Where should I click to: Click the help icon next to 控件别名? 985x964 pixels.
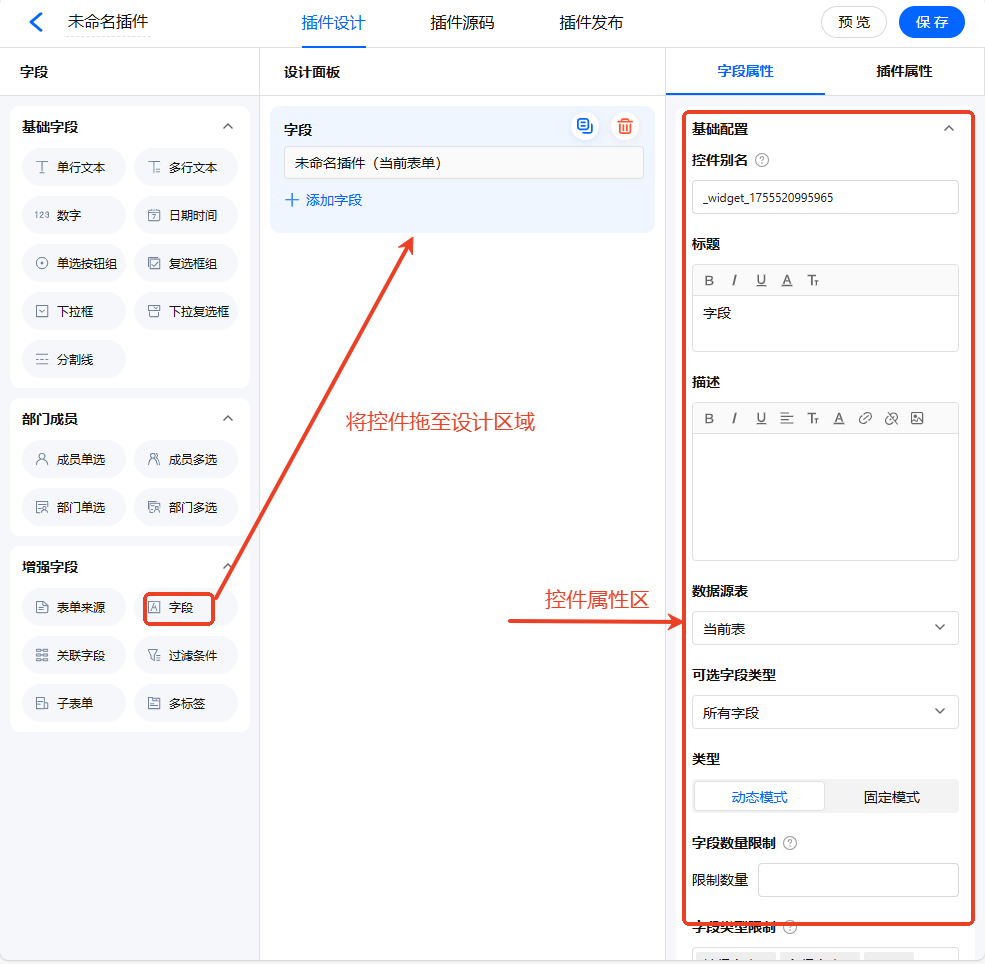762,160
